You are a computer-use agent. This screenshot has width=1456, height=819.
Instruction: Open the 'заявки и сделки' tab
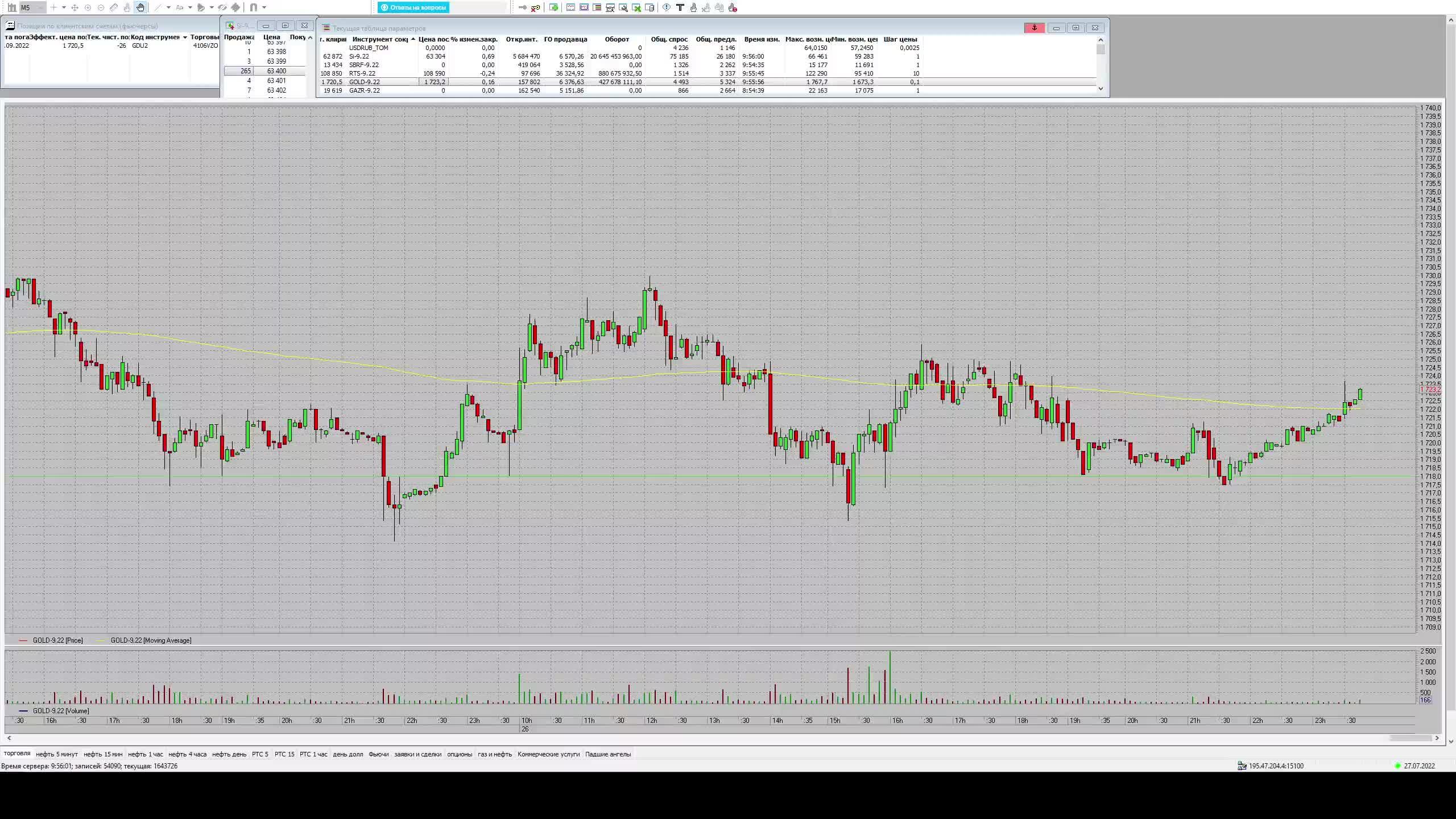(417, 754)
